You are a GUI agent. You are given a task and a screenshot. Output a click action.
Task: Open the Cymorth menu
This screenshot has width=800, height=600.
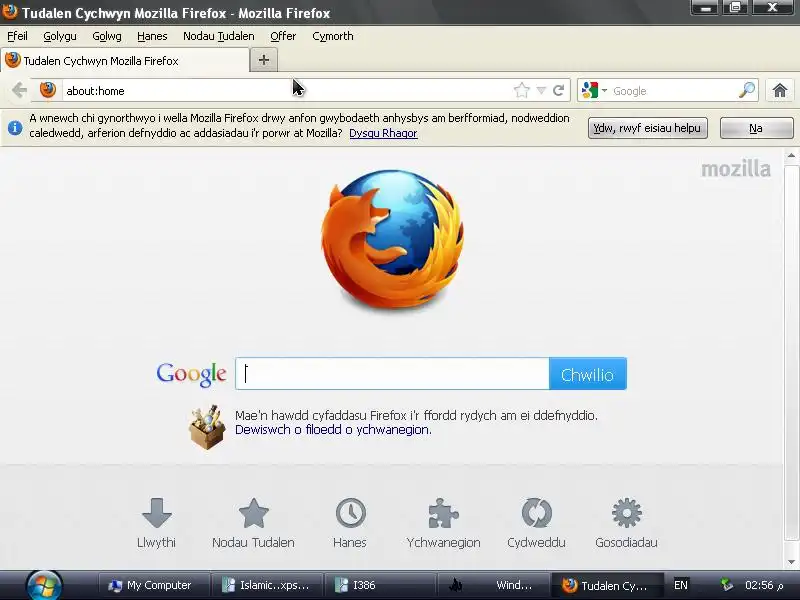pos(333,36)
